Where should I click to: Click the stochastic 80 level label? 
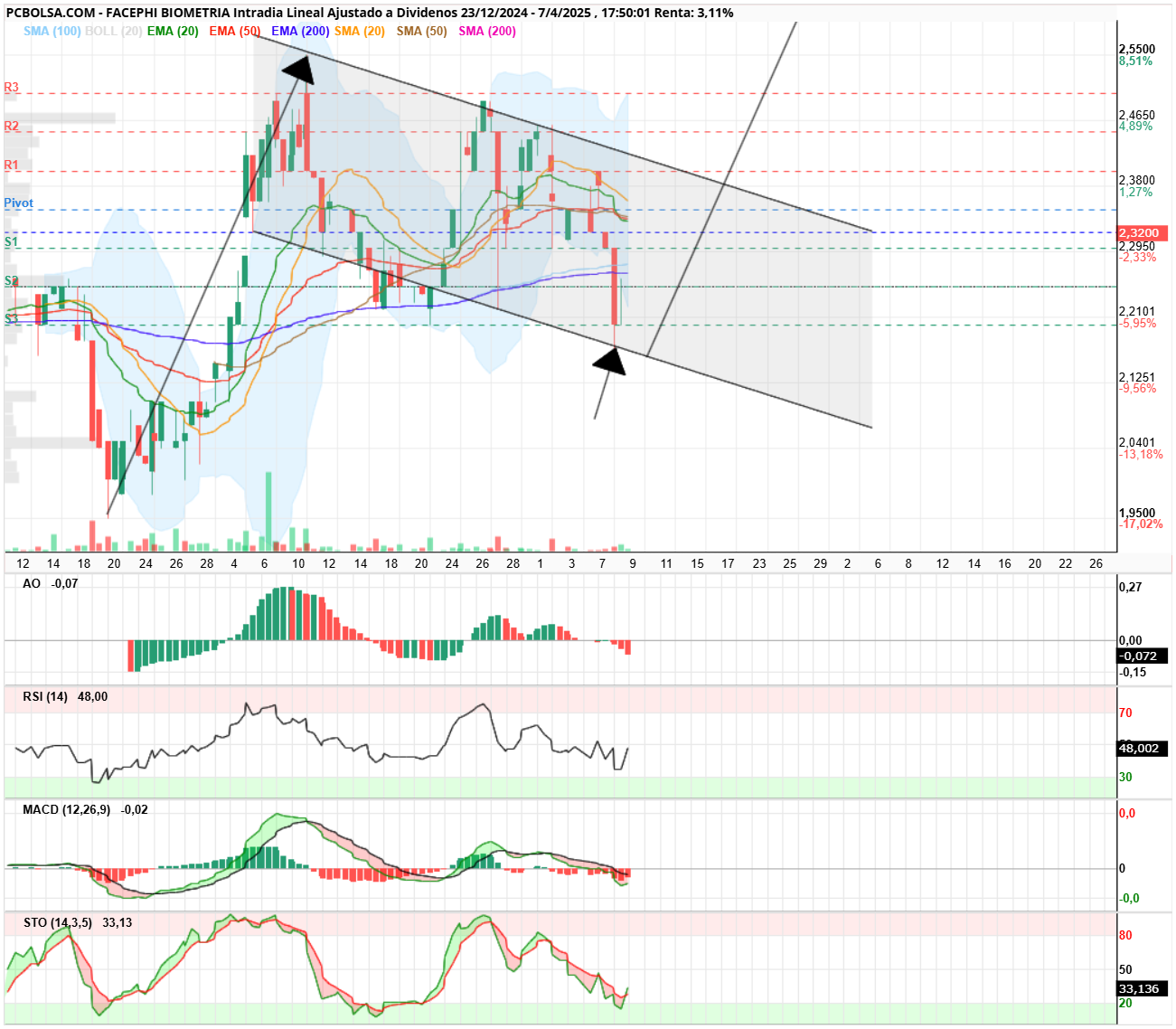click(1125, 935)
